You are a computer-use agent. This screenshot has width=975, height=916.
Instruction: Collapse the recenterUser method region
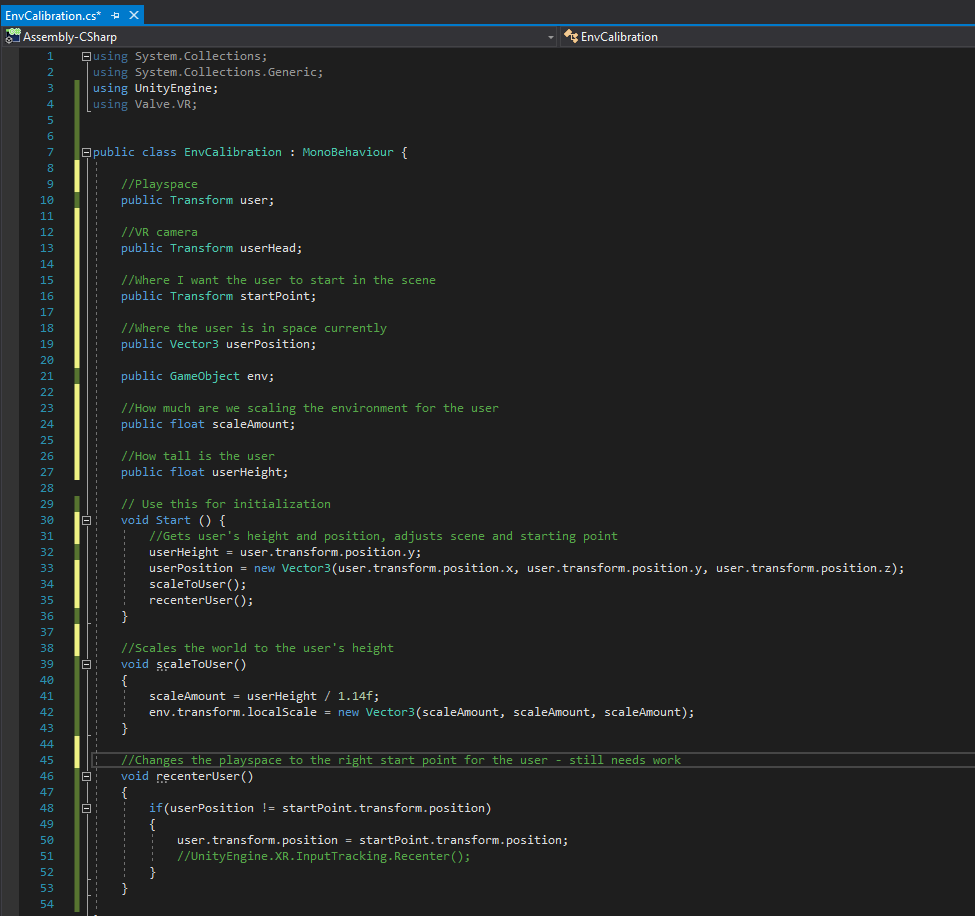86,776
